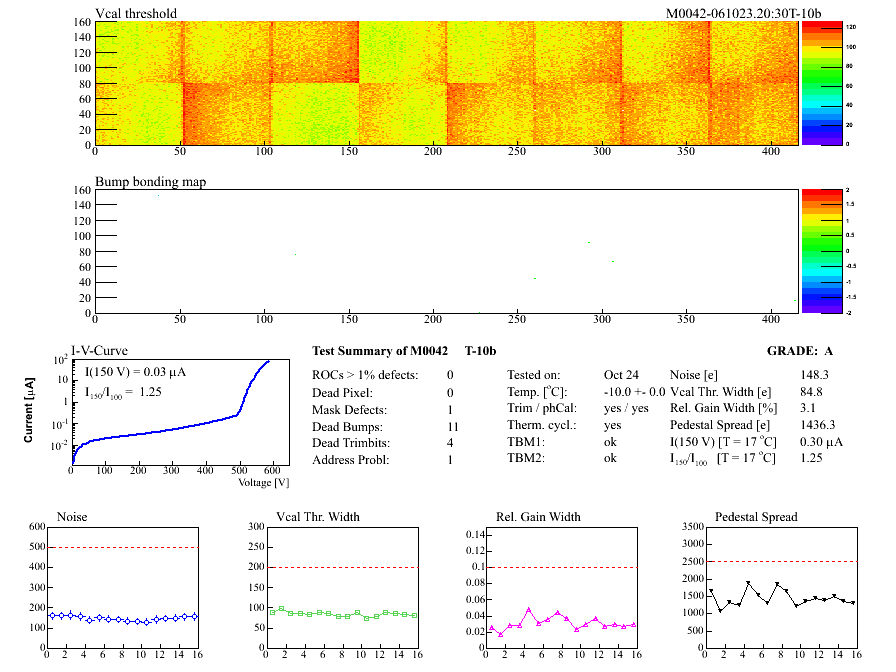Click the Dead Pixel value 0
This screenshot has width=896, height=672.
tap(450, 393)
